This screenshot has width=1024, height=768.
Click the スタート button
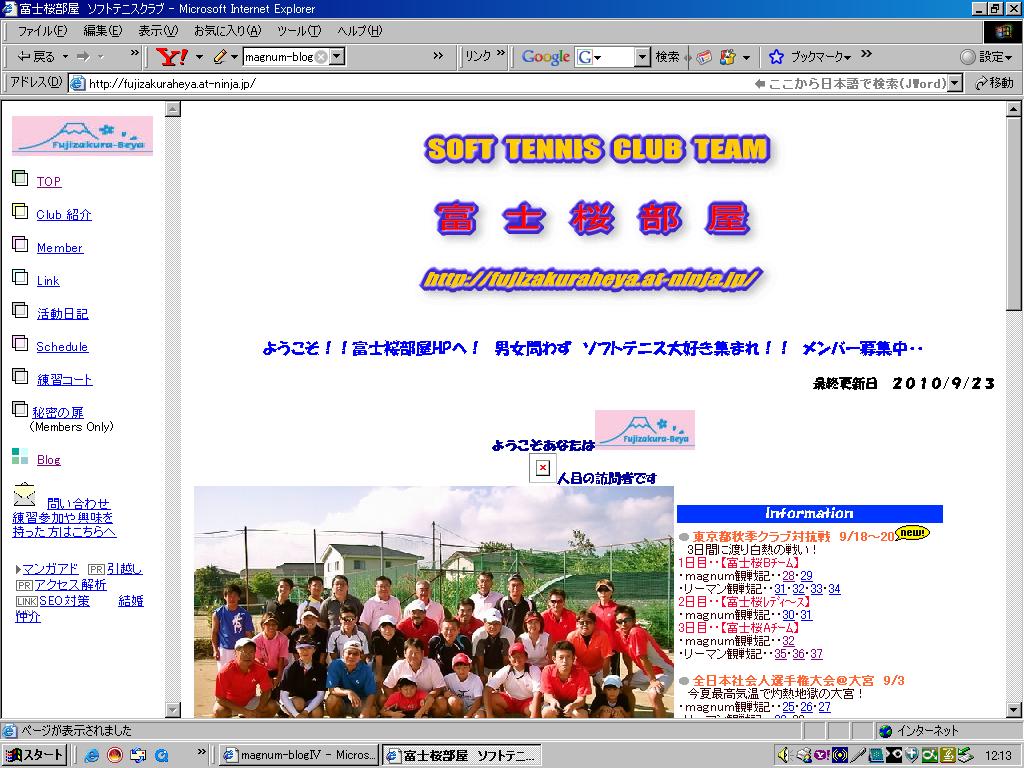pos(34,755)
